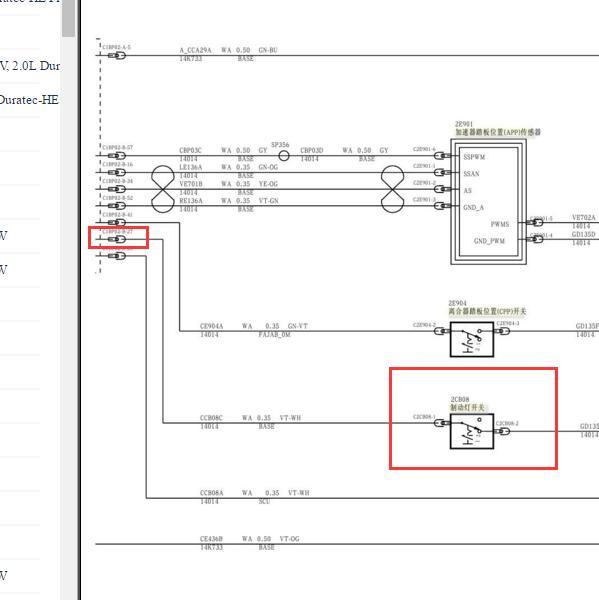
Task: Click connector pin at GND_PWM output
Action: (x=535, y=239)
